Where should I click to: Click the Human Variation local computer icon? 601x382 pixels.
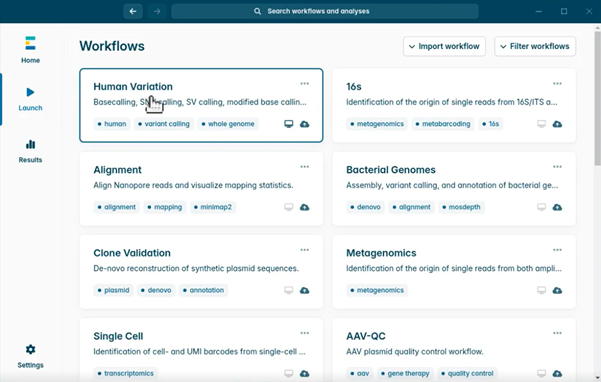(x=289, y=124)
